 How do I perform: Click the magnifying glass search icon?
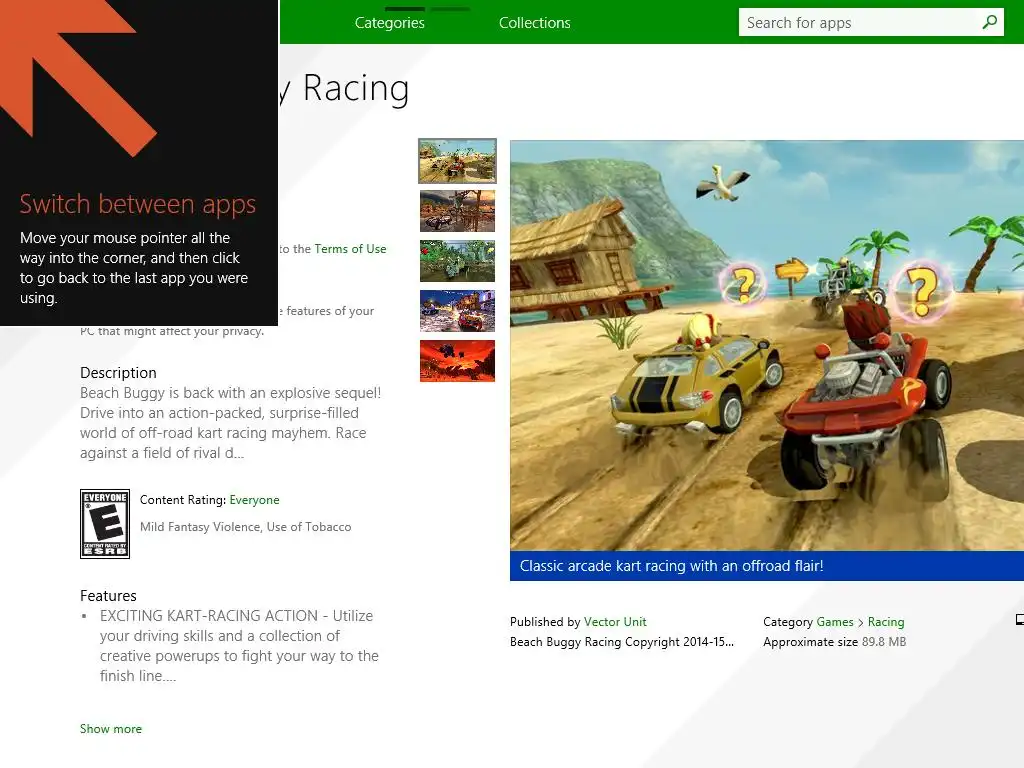click(990, 22)
